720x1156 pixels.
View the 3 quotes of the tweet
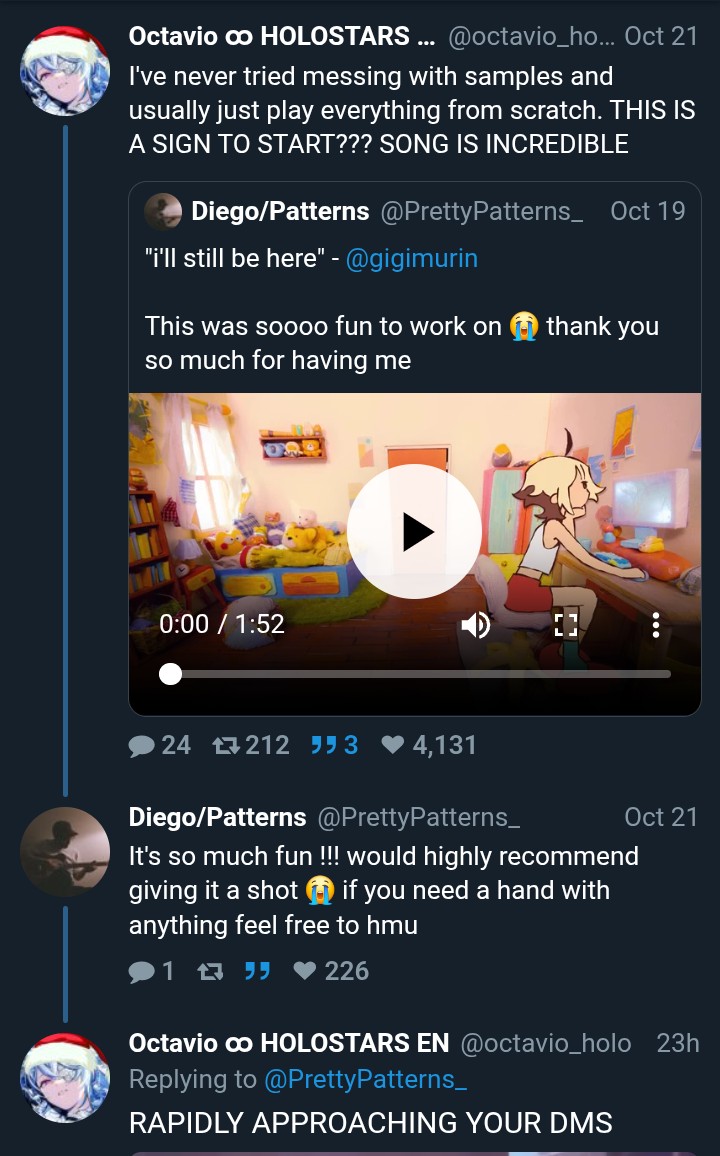(x=334, y=745)
